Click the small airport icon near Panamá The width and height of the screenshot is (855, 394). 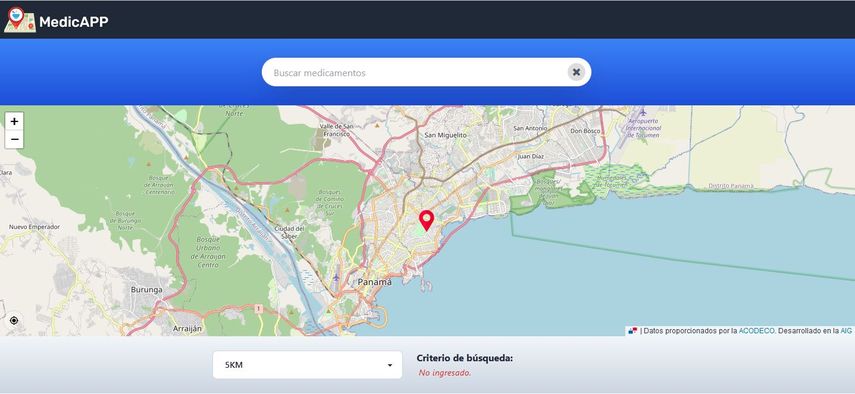(336, 277)
